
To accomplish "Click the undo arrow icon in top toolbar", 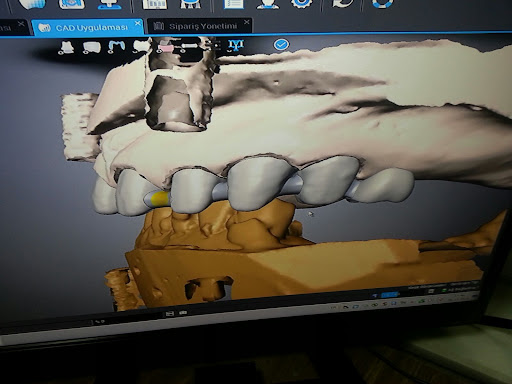I will pos(342,3).
